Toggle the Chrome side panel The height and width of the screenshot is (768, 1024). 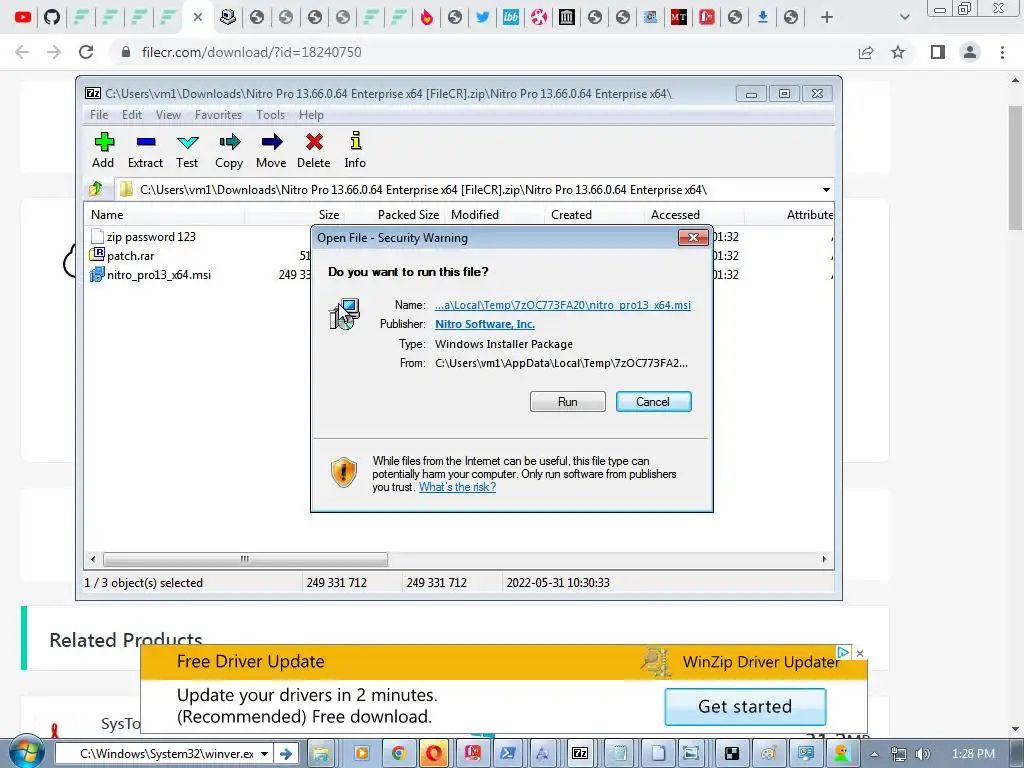pos(938,52)
